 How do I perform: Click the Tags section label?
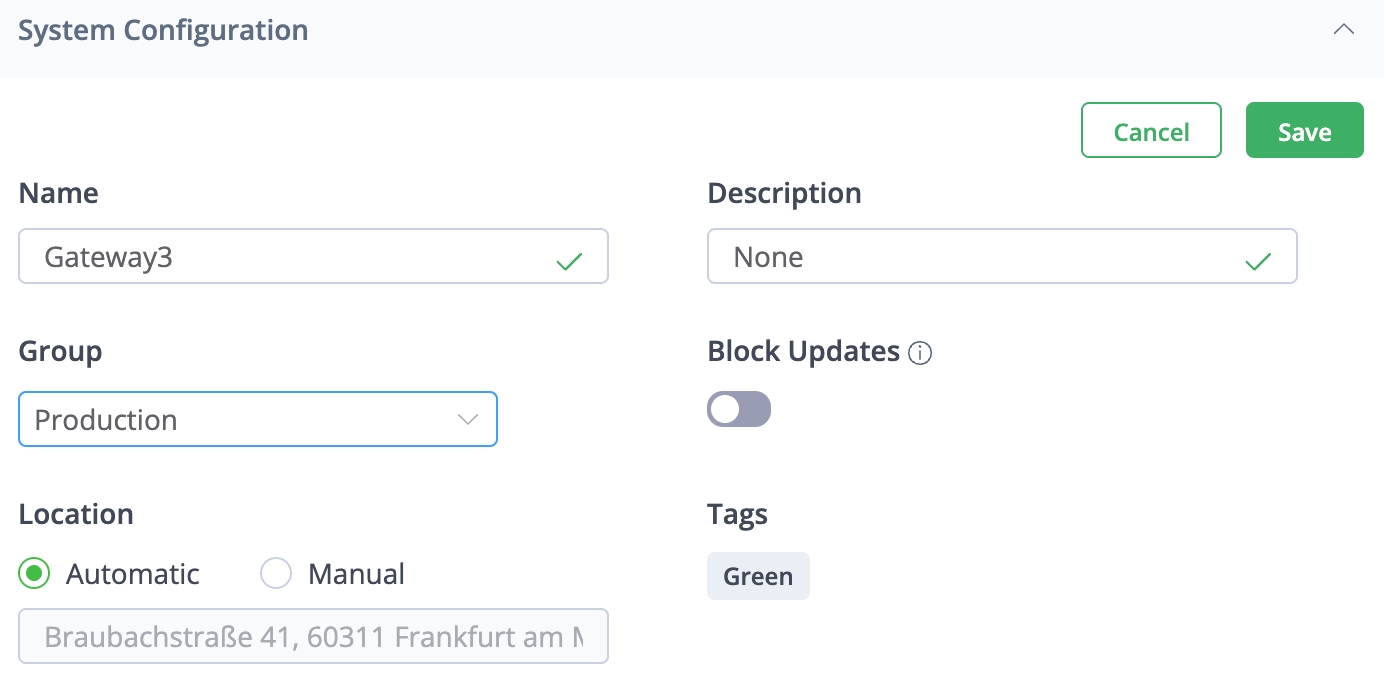click(737, 514)
